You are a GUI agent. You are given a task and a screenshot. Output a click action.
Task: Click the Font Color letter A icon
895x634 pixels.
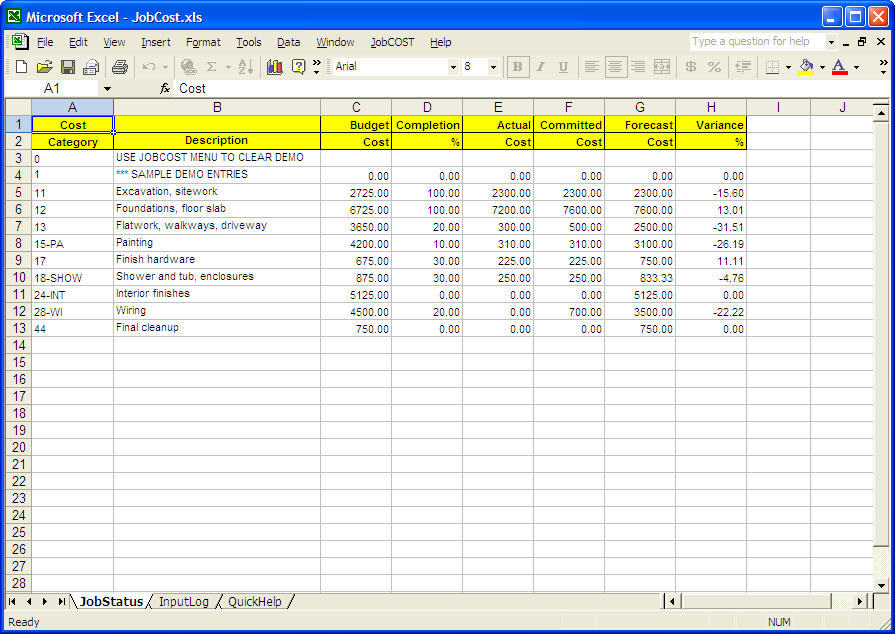point(840,67)
